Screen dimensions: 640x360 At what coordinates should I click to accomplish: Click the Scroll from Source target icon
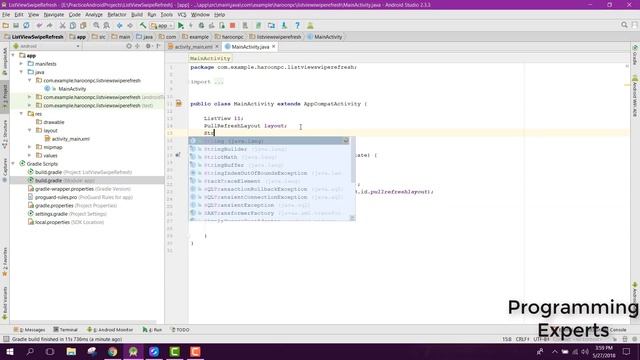tap(129, 46)
